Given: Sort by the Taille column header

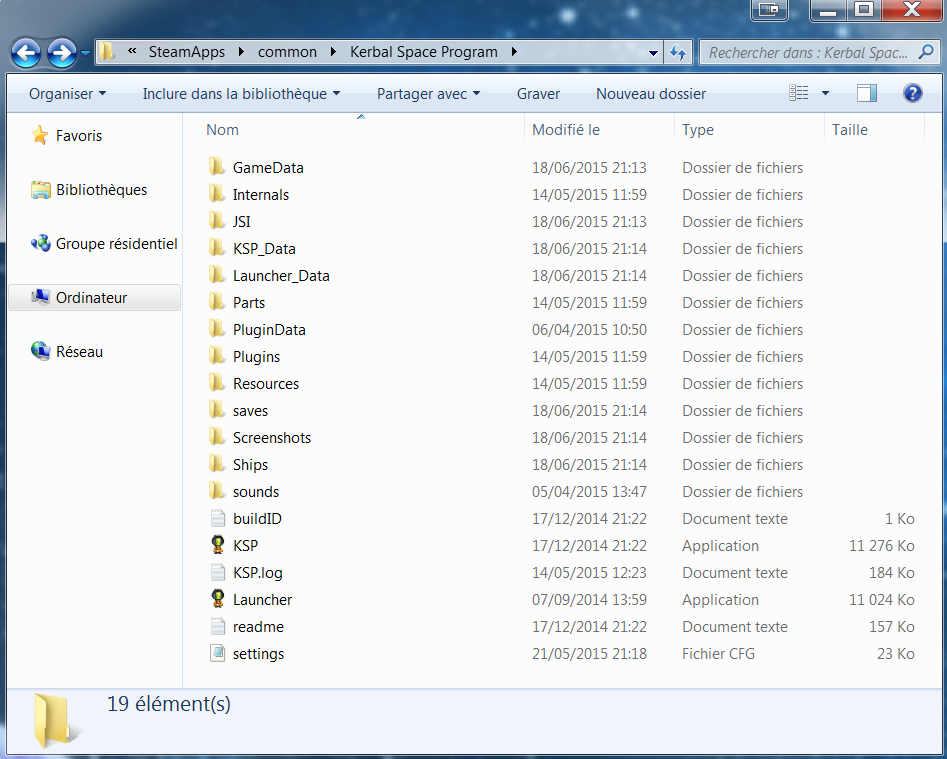Looking at the screenshot, I should tap(850, 130).
